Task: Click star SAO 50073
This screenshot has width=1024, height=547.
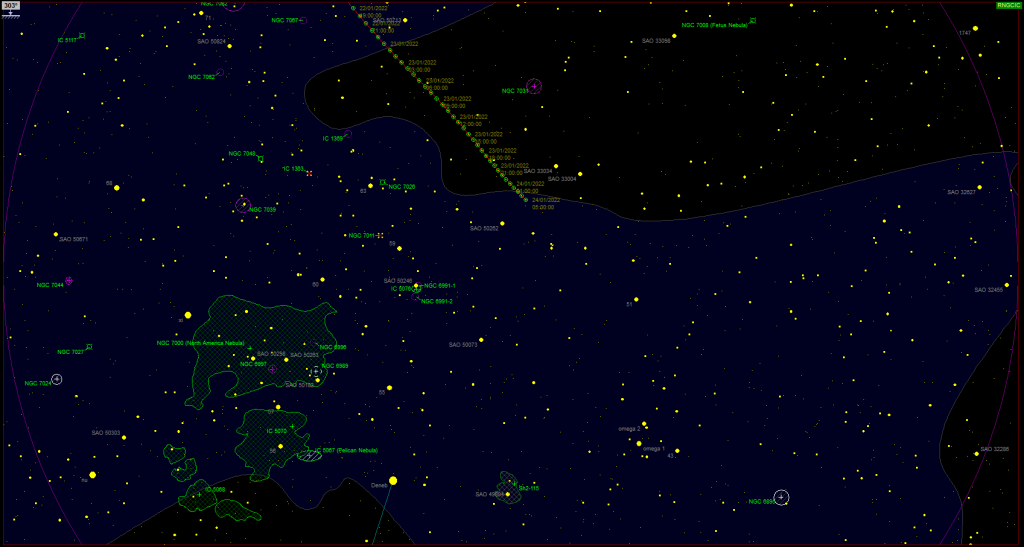Action: [x=481, y=339]
